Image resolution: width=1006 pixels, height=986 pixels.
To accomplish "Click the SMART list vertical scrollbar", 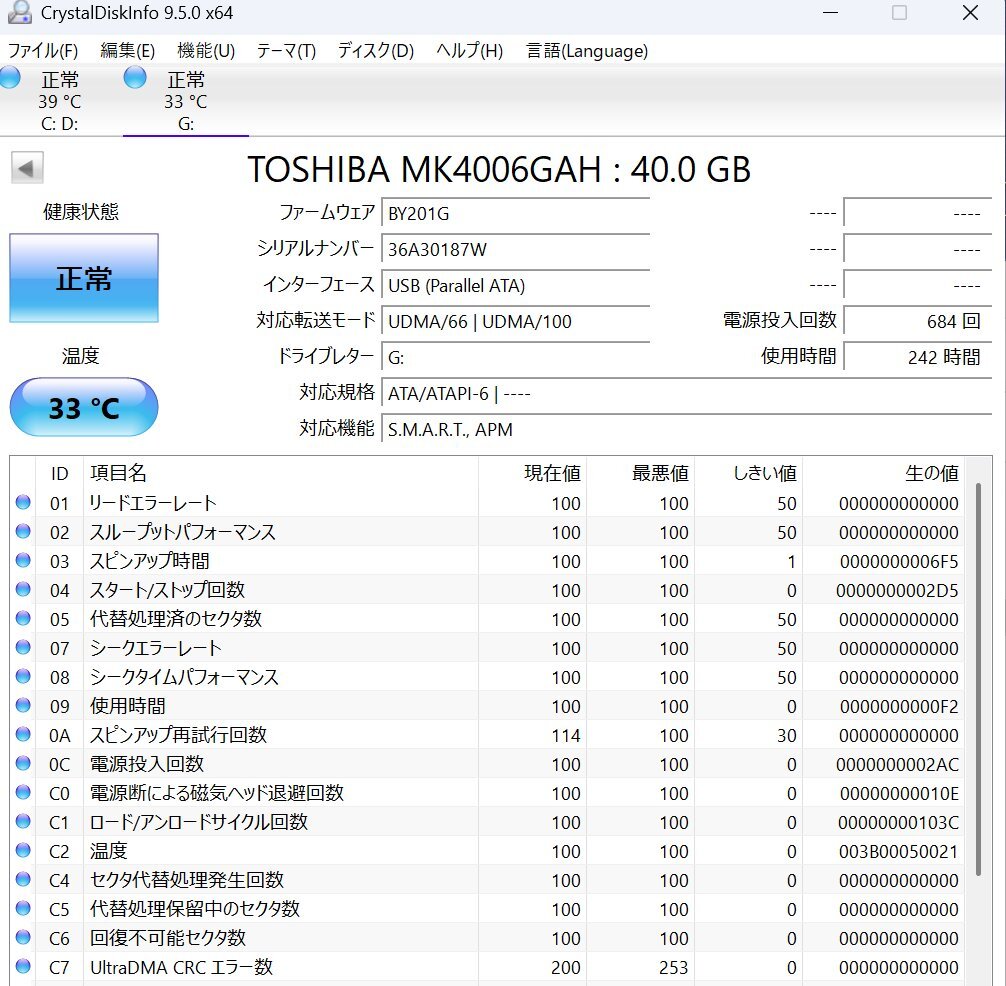I will (x=978, y=680).
